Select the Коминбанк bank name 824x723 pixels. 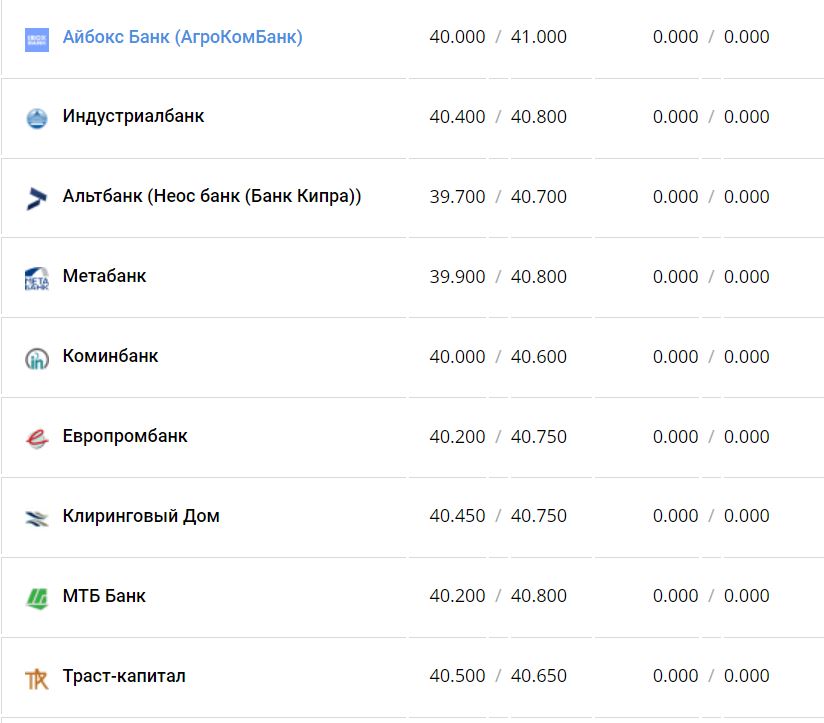[110, 356]
